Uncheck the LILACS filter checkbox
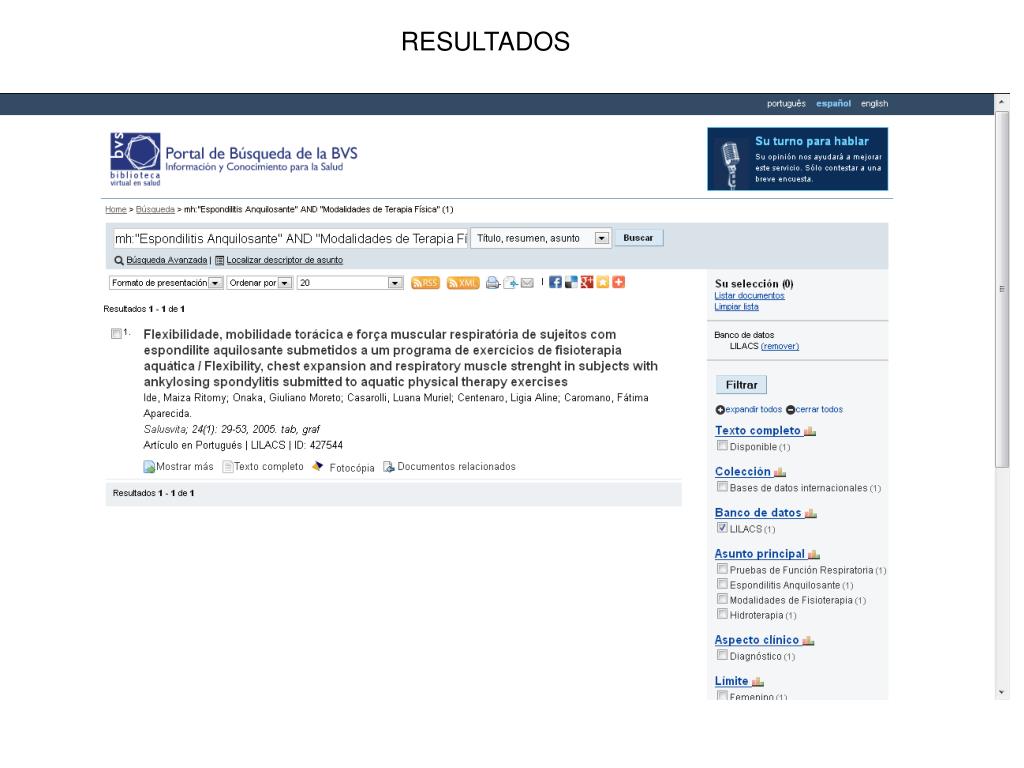This screenshot has width=1024, height=768. pos(722,528)
